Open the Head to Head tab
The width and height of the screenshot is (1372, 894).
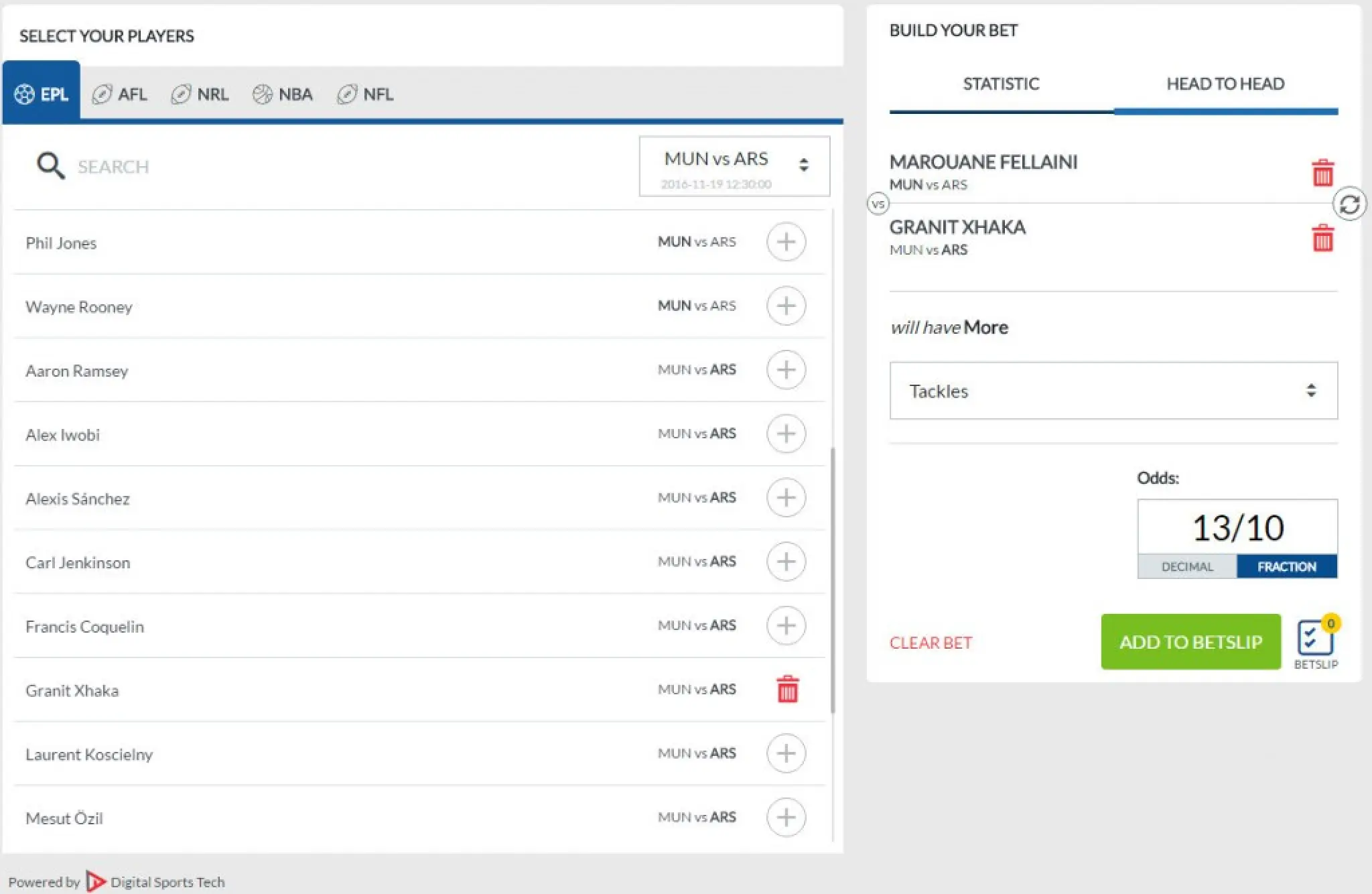pyautogui.click(x=1225, y=85)
